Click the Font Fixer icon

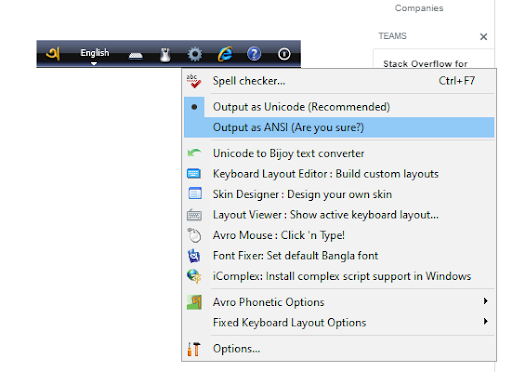pyautogui.click(x=194, y=256)
